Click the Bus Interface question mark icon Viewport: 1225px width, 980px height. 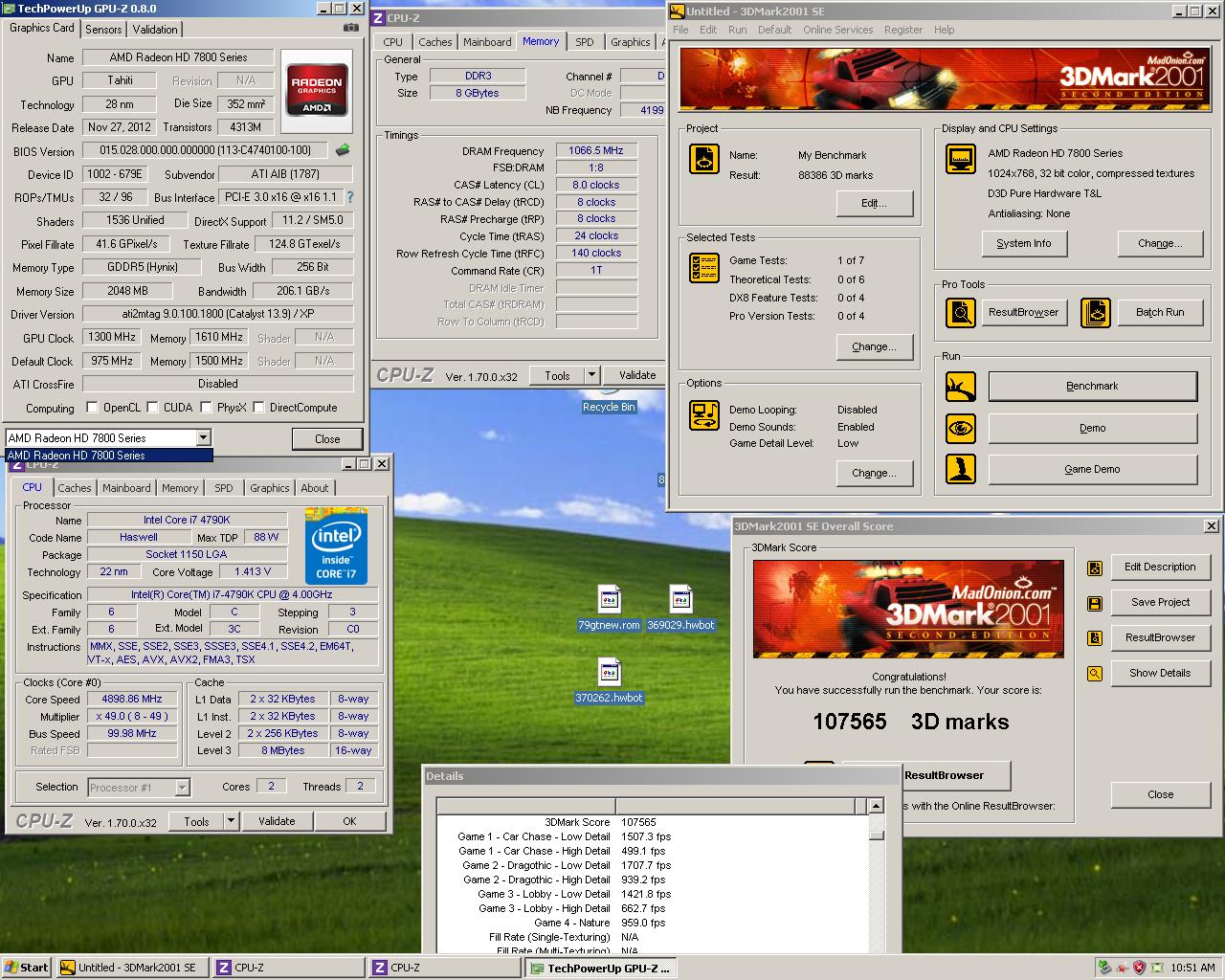(350, 197)
